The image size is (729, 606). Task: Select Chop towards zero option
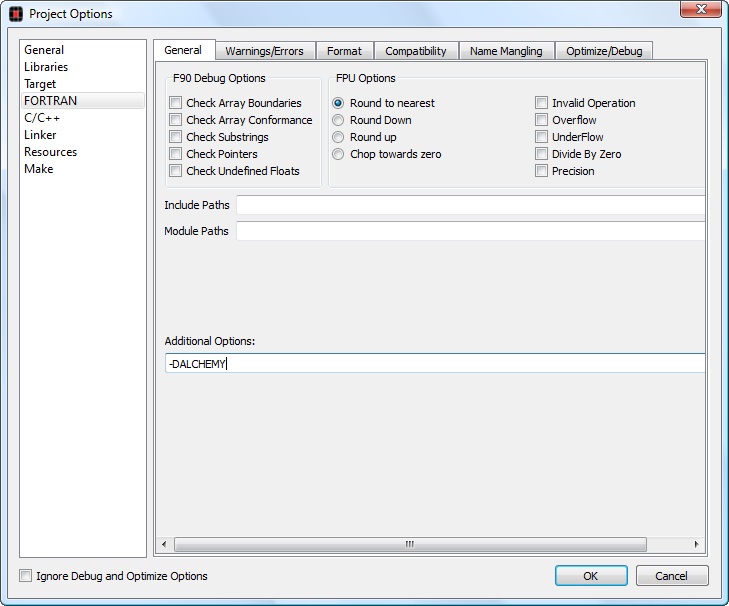338,154
